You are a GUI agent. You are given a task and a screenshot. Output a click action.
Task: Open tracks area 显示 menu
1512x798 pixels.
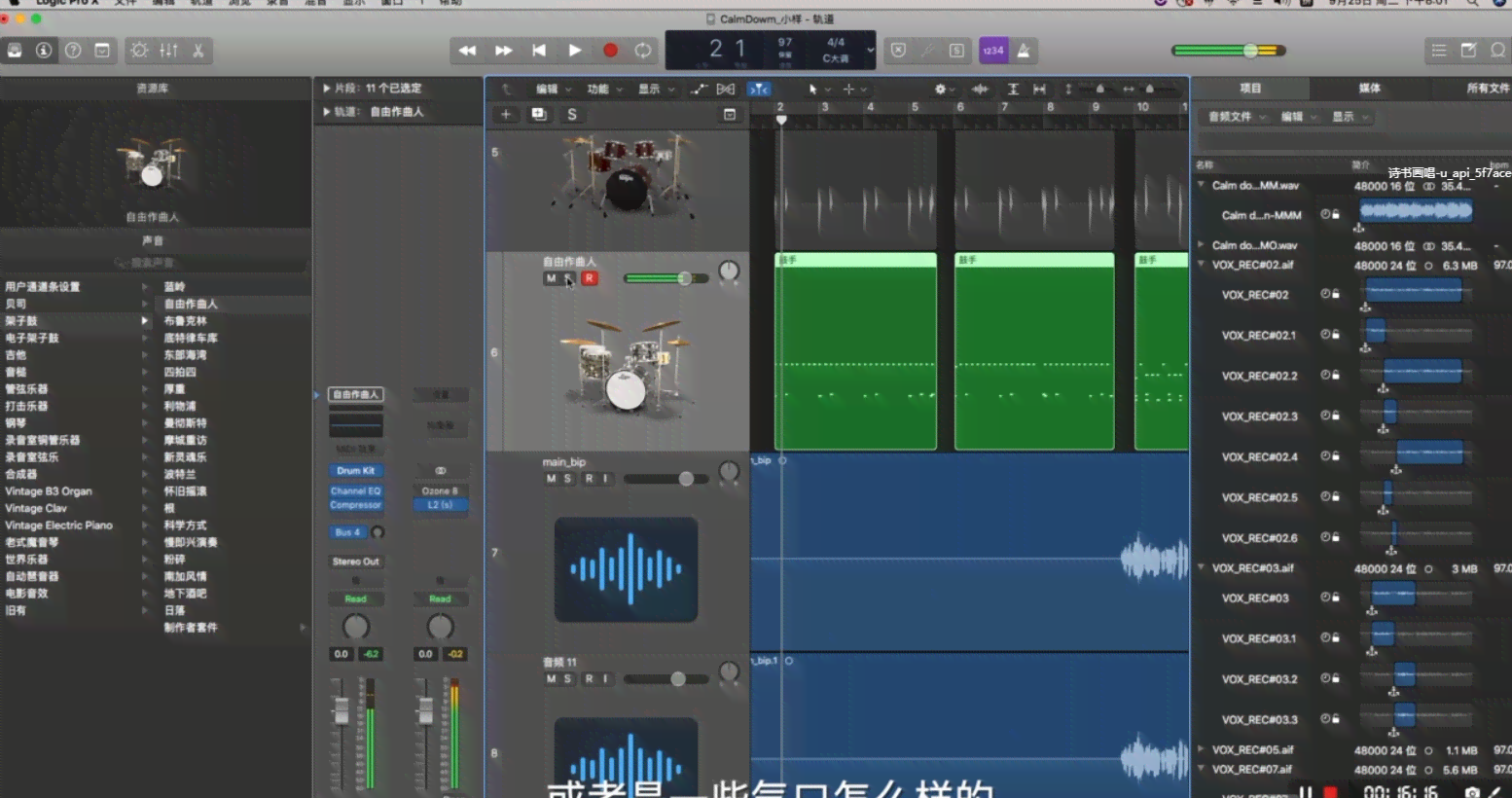pyautogui.click(x=655, y=90)
